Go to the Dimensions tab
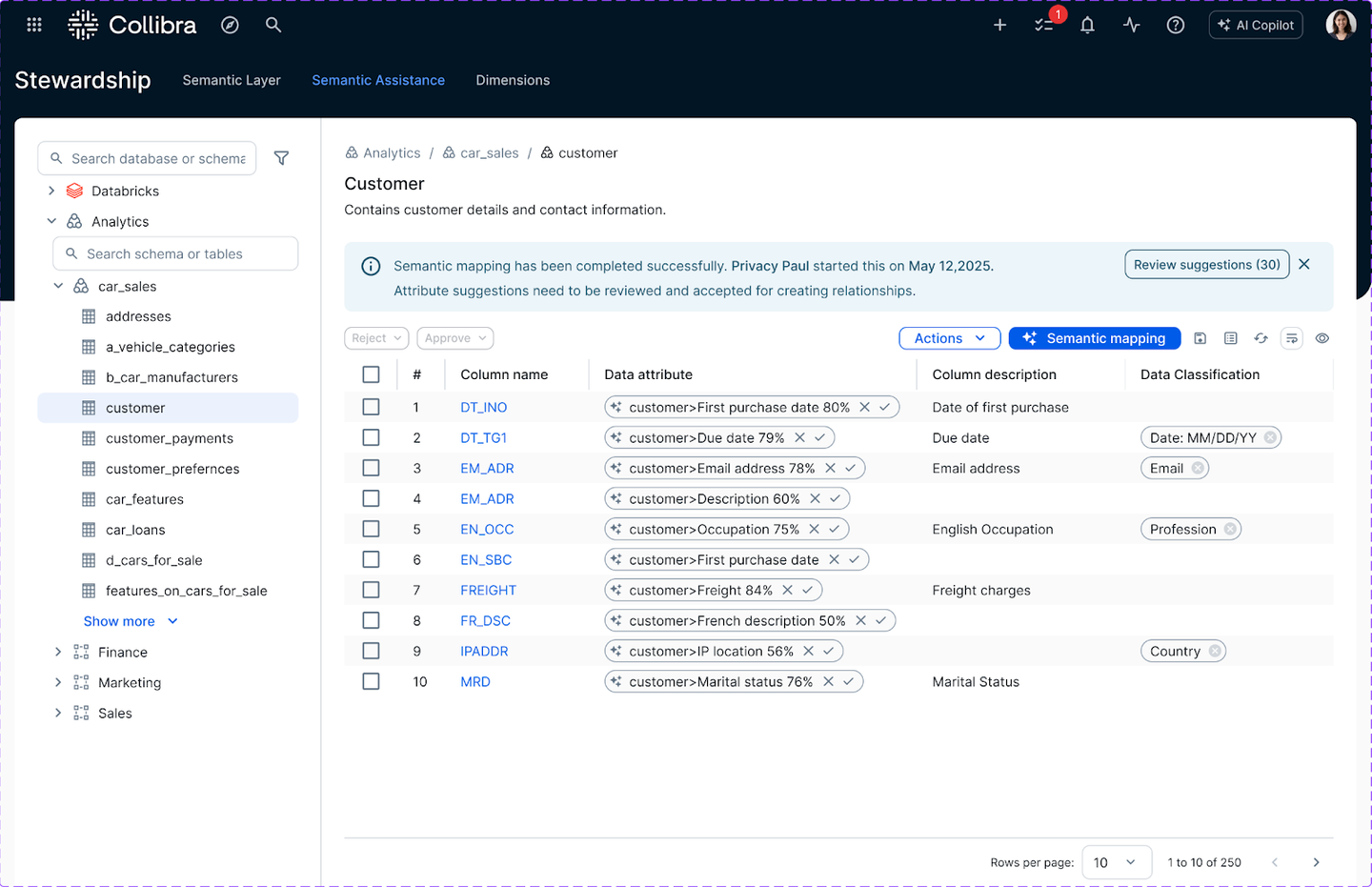 (x=513, y=80)
